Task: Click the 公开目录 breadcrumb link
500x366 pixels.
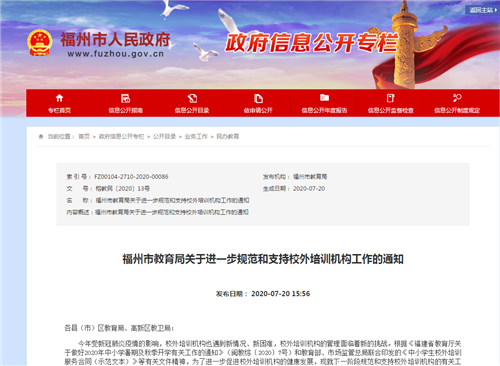Action: (x=164, y=136)
